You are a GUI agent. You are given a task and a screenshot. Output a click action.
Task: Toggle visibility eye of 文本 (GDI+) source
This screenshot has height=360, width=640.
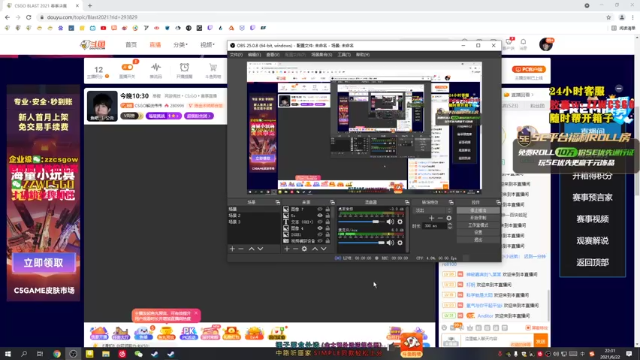point(320,222)
